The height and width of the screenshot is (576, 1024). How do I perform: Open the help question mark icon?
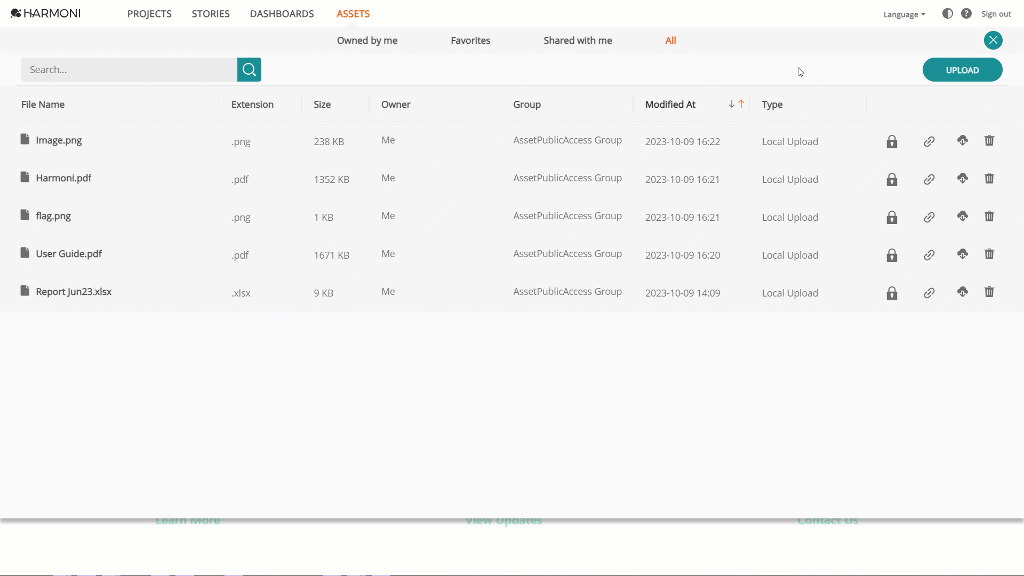966,14
